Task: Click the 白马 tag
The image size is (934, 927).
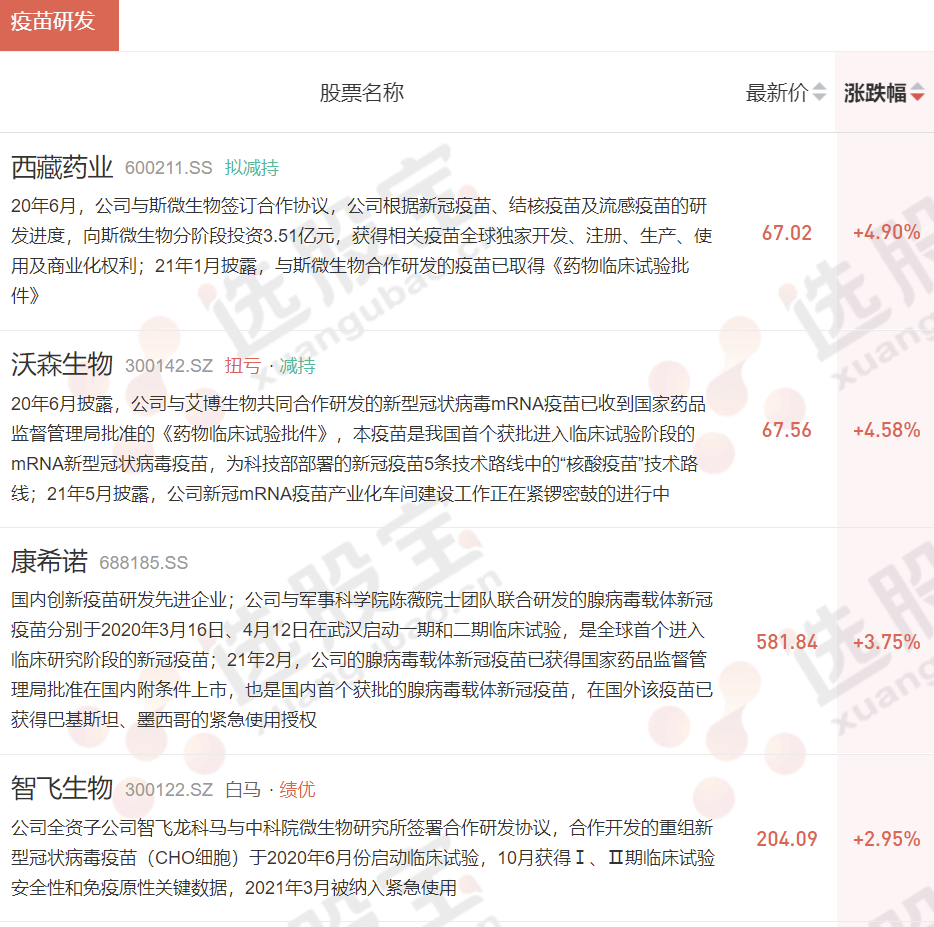Action: (x=243, y=789)
